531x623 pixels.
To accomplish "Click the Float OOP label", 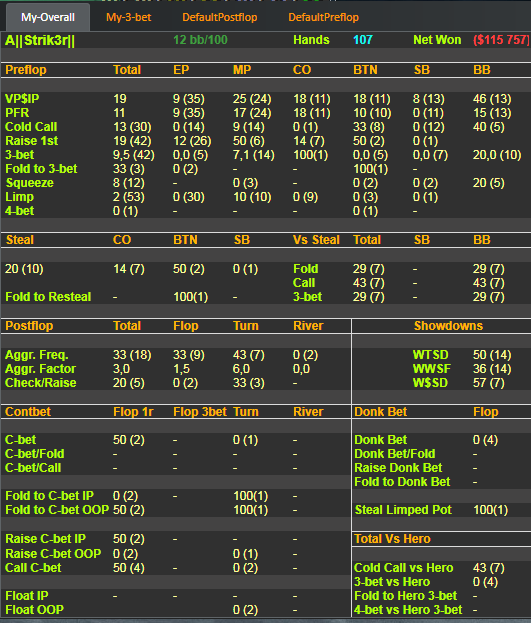I will (x=34, y=609).
